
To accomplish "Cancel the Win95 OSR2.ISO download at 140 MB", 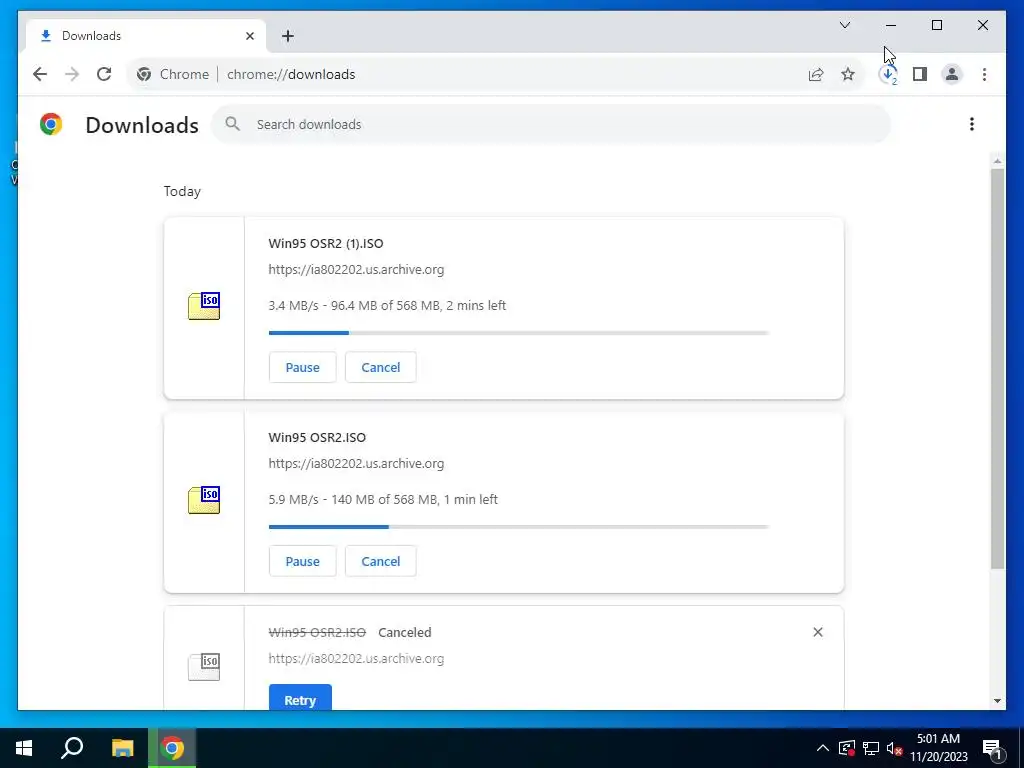I will [x=381, y=561].
